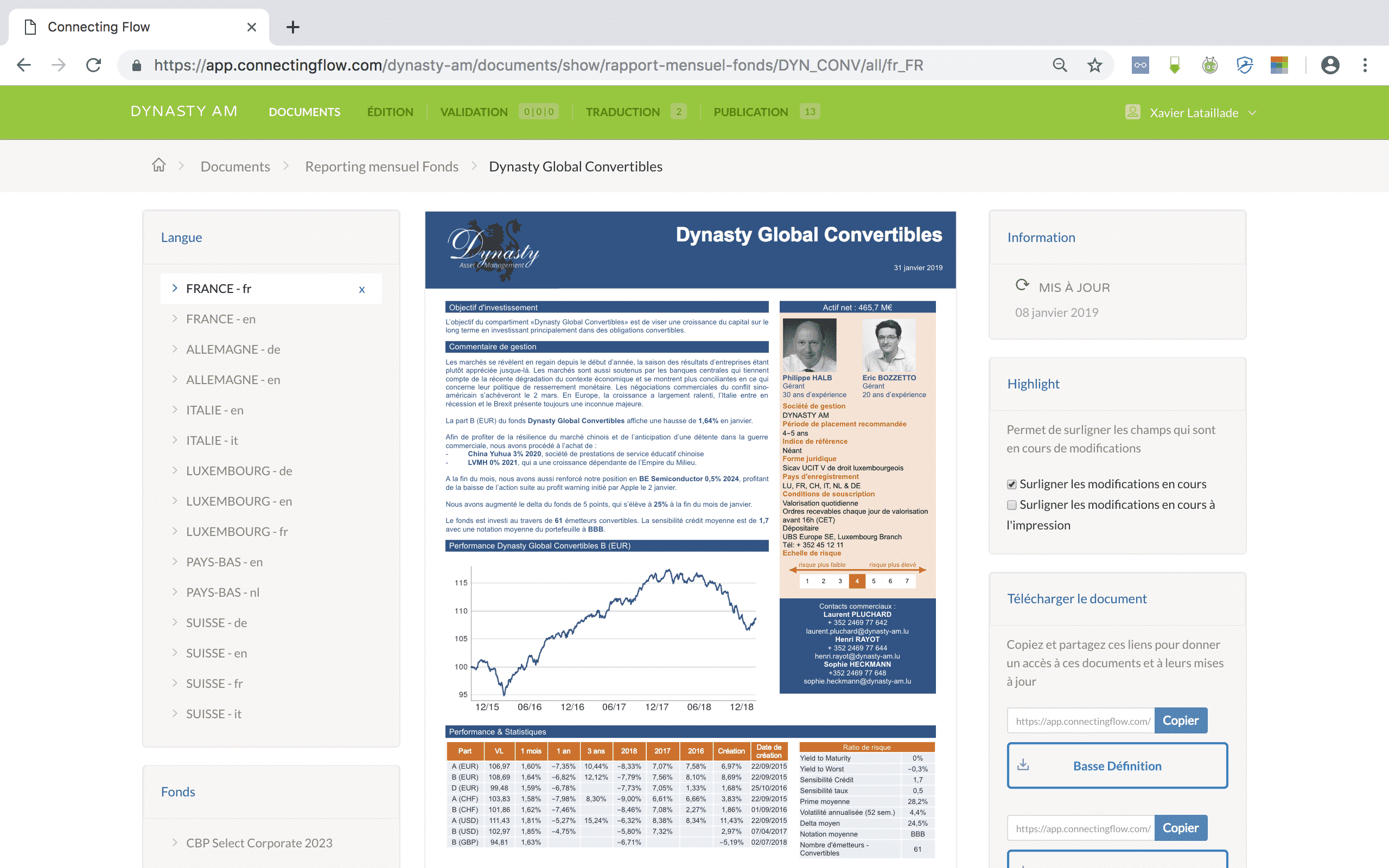Go to Documents breadcrumb
The image size is (1389, 868).
[x=235, y=167]
